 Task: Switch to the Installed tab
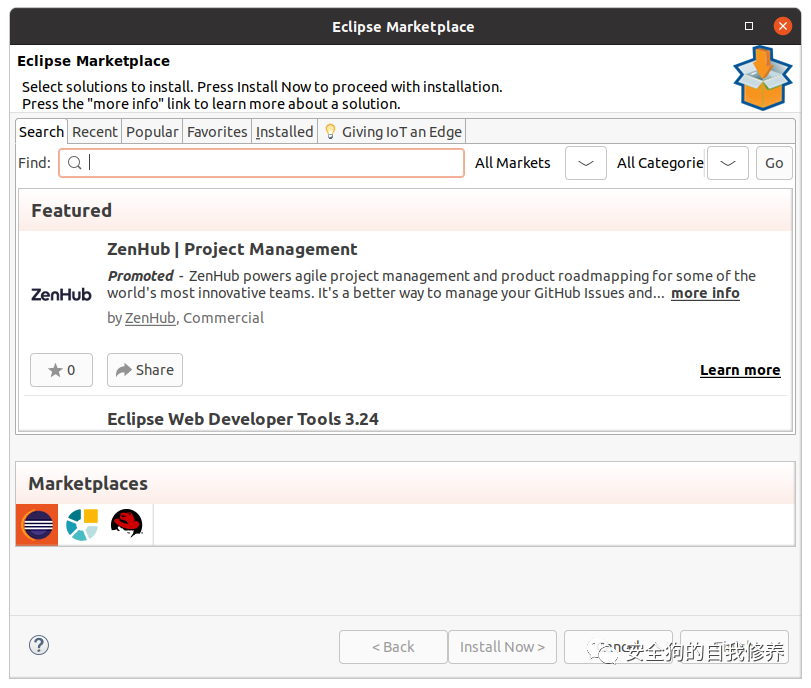tap(284, 132)
